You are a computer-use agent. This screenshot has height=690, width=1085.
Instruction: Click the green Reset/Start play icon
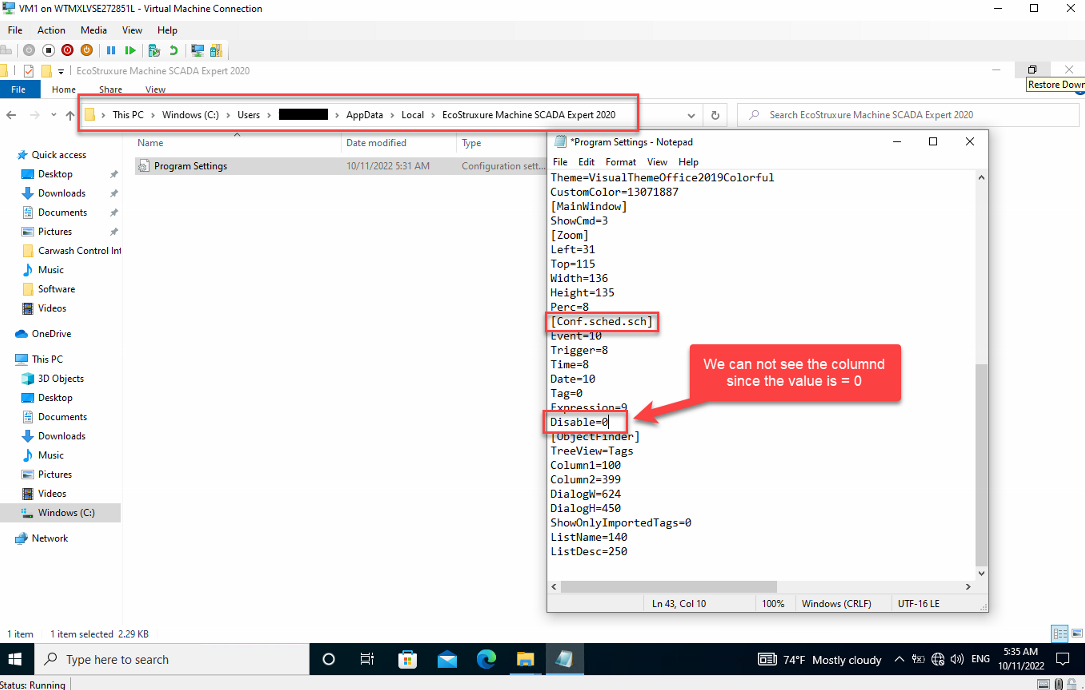130,50
